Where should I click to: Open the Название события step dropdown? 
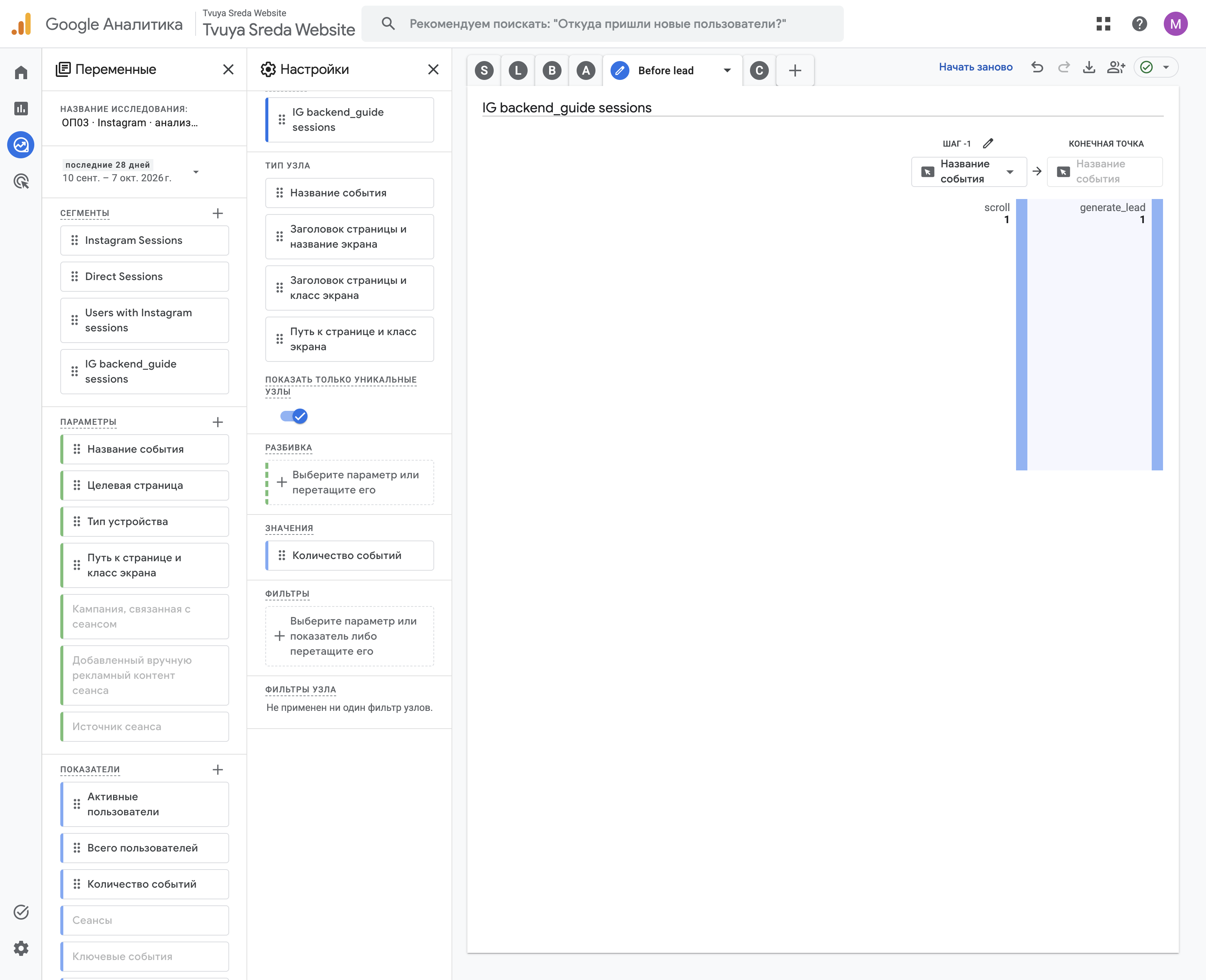pos(969,171)
